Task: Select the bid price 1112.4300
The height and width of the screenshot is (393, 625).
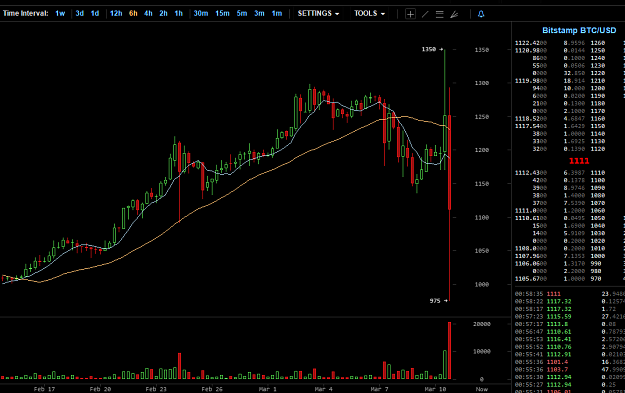Action: pyautogui.click(x=531, y=173)
